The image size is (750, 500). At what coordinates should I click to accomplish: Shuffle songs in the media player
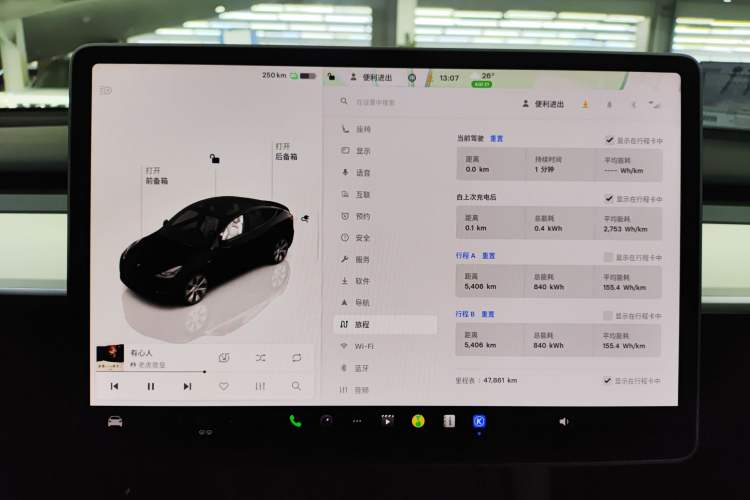(x=261, y=357)
